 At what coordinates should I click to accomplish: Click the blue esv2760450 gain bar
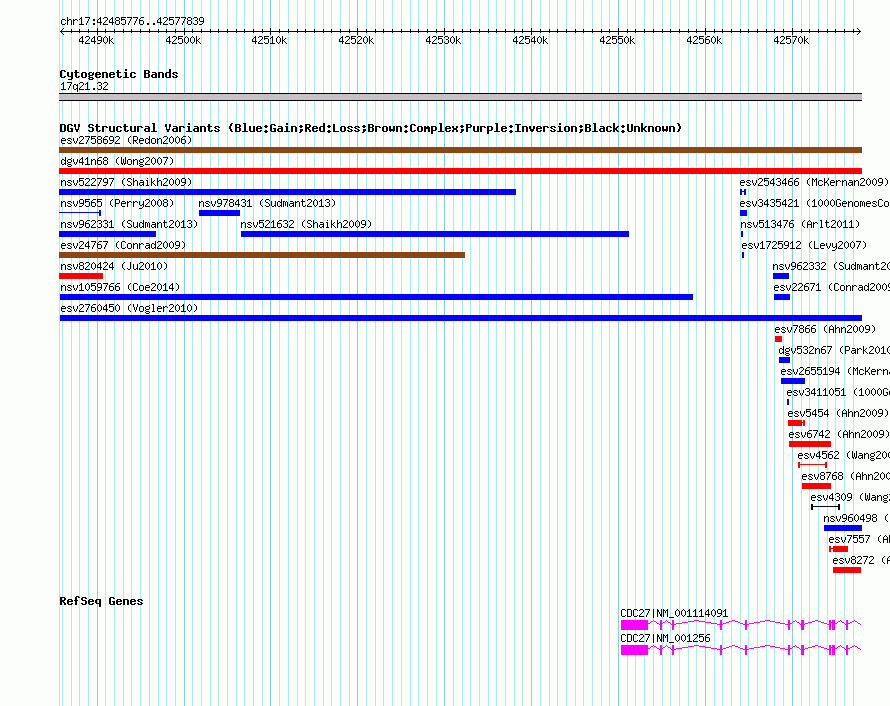(460, 318)
